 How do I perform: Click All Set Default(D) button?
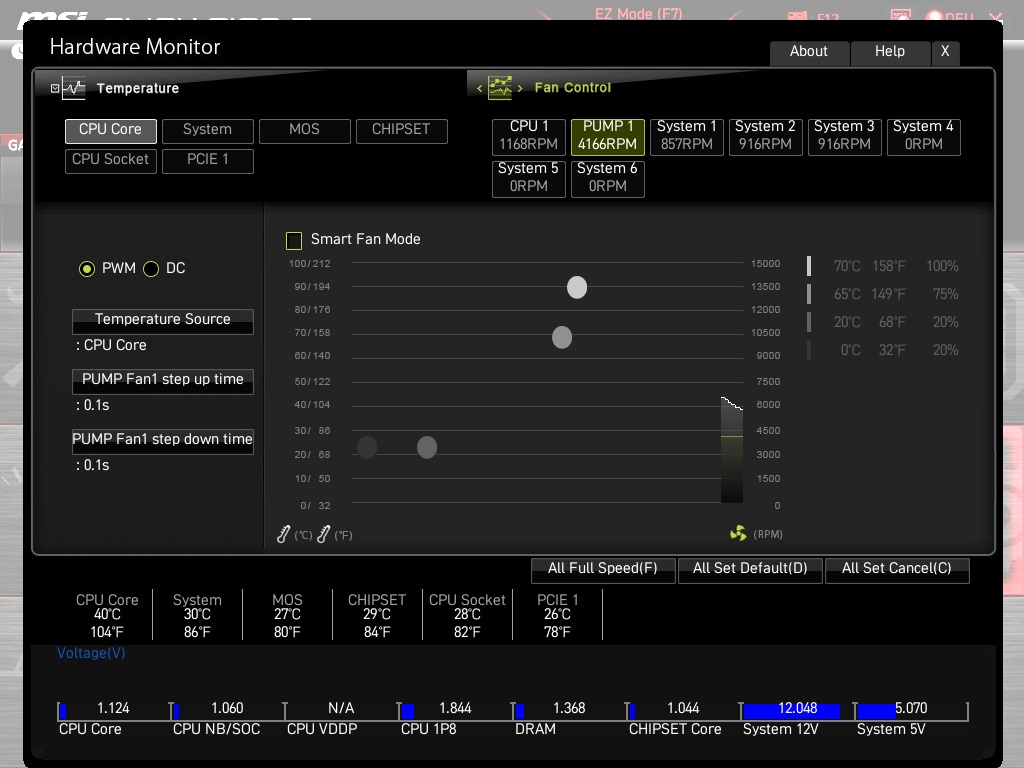pos(750,569)
